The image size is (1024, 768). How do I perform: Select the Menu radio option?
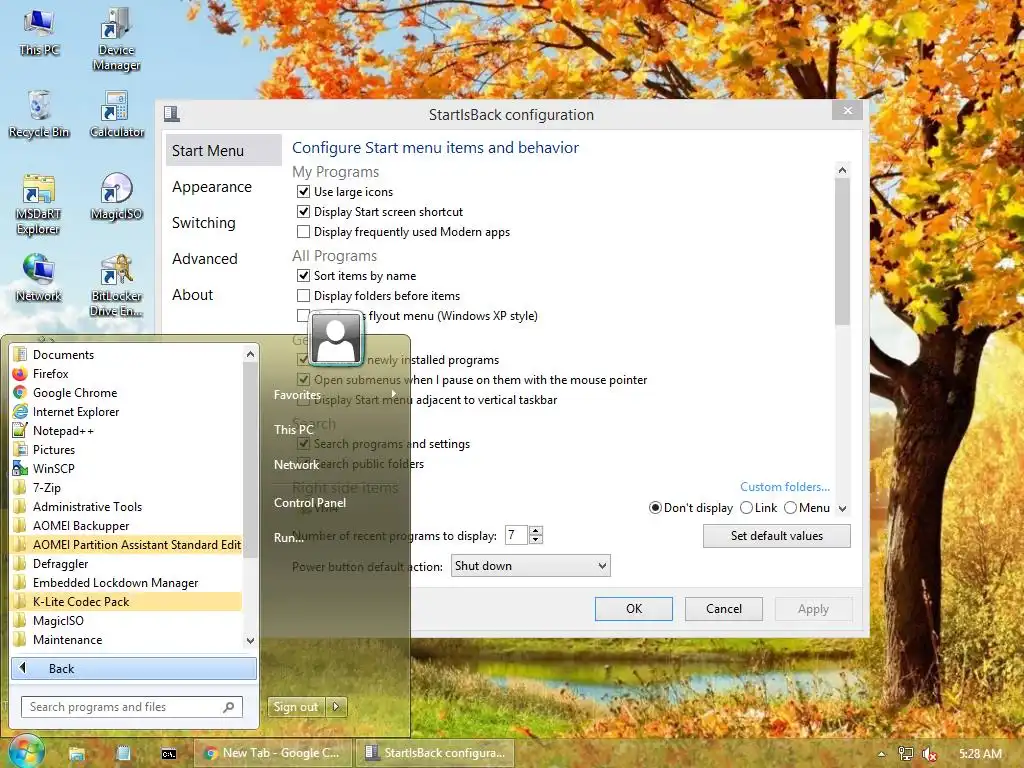(x=790, y=507)
